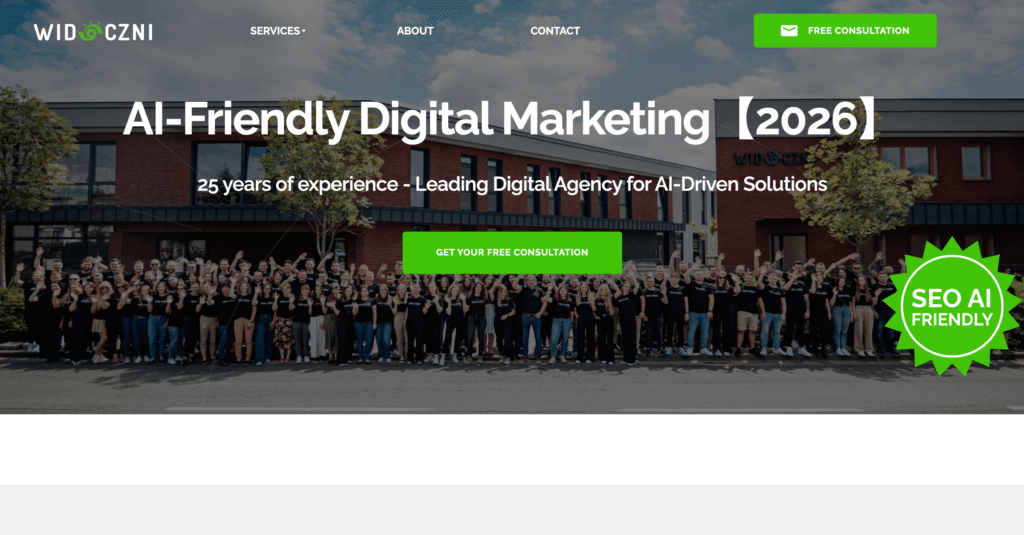This screenshot has height=535, width=1024.
Task: Click the Free Consultation header button
Action: [x=845, y=31]
